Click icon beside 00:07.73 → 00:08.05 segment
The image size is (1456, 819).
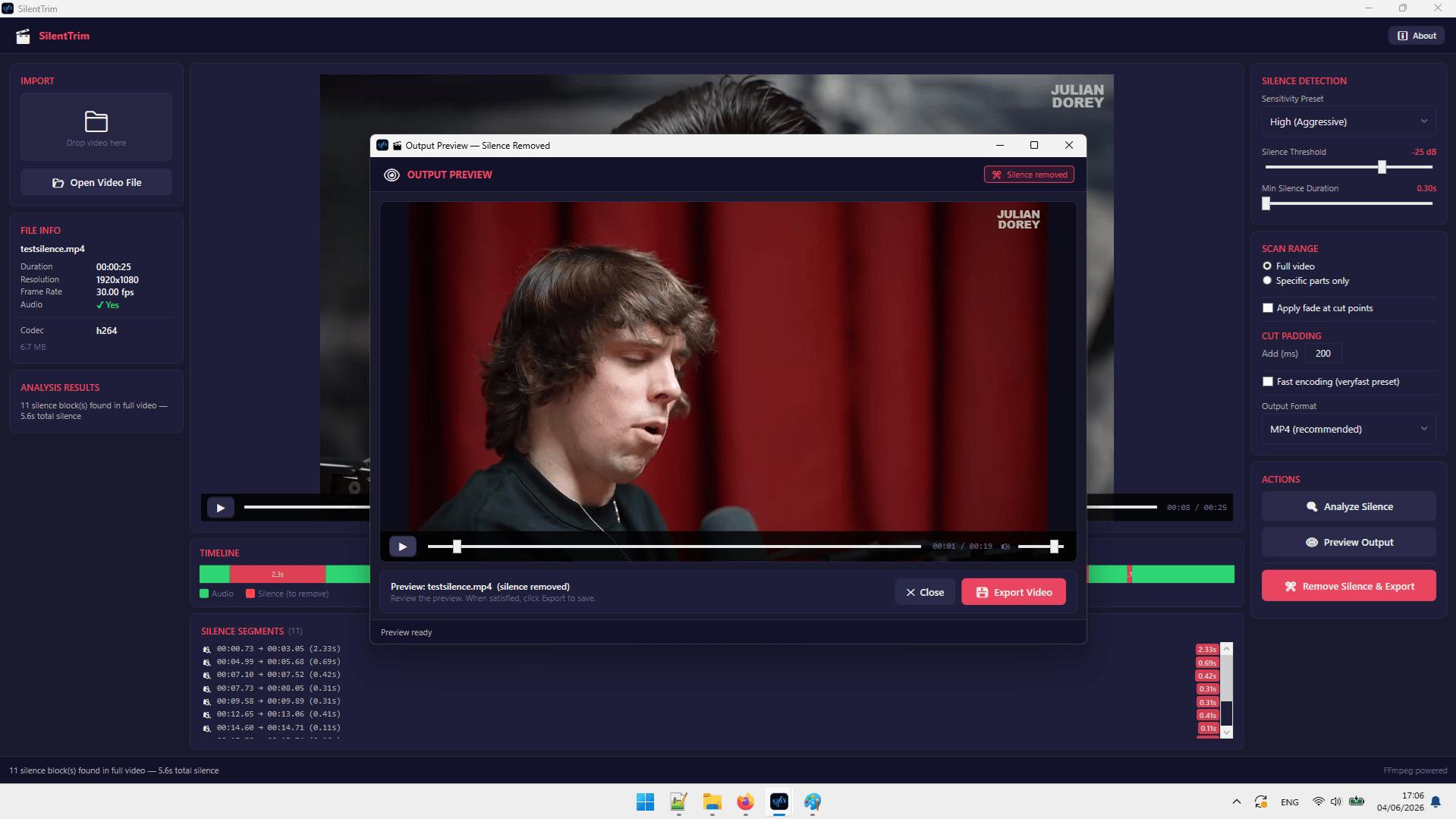[206, 688]
